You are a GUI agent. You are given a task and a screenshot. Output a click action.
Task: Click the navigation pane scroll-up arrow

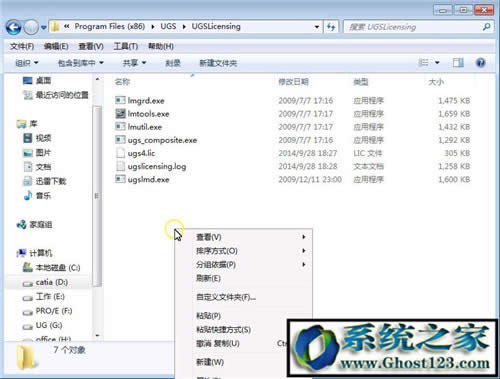pyautogui.click(x=97, y=79)
